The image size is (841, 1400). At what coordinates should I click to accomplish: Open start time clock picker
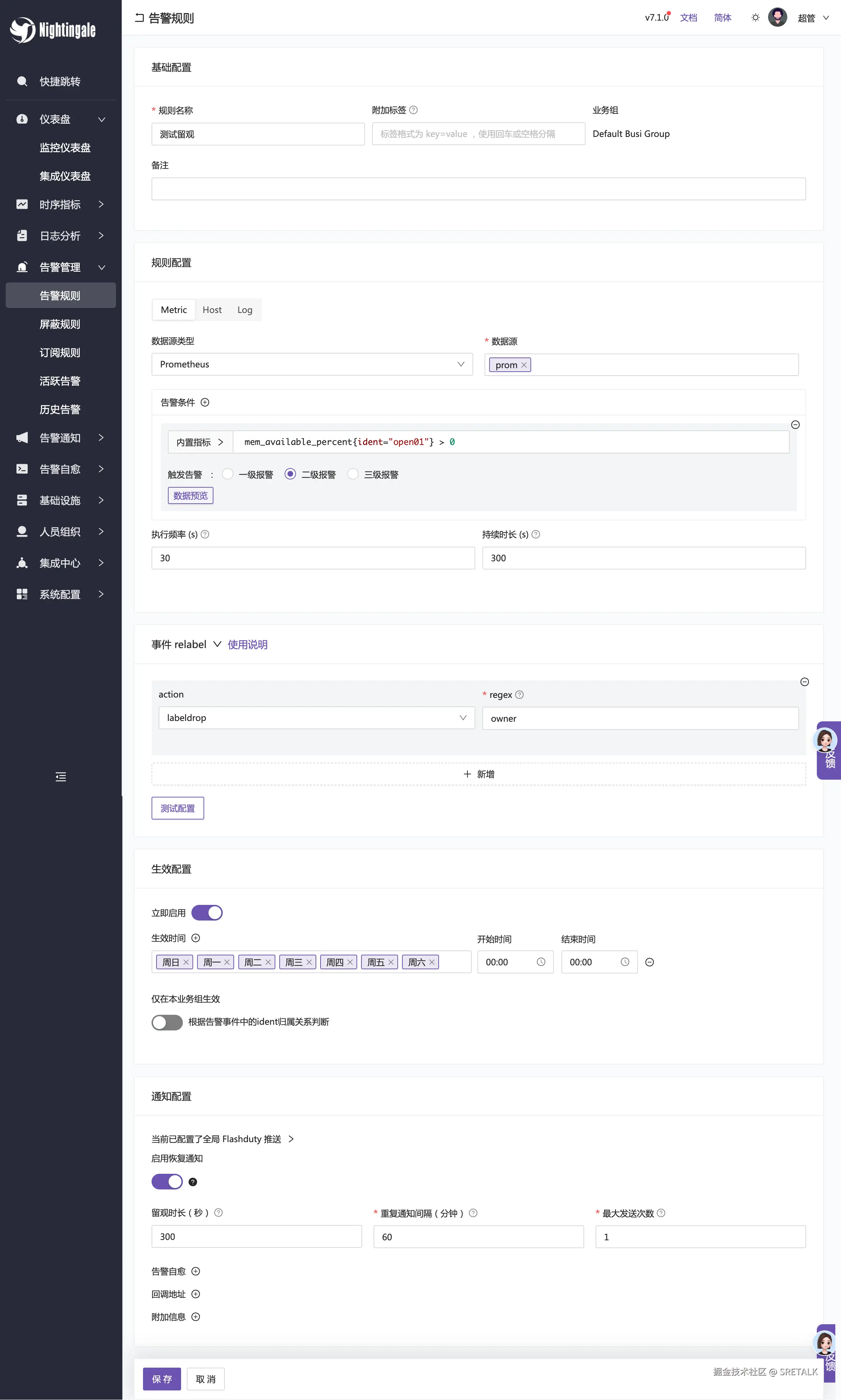541,962
